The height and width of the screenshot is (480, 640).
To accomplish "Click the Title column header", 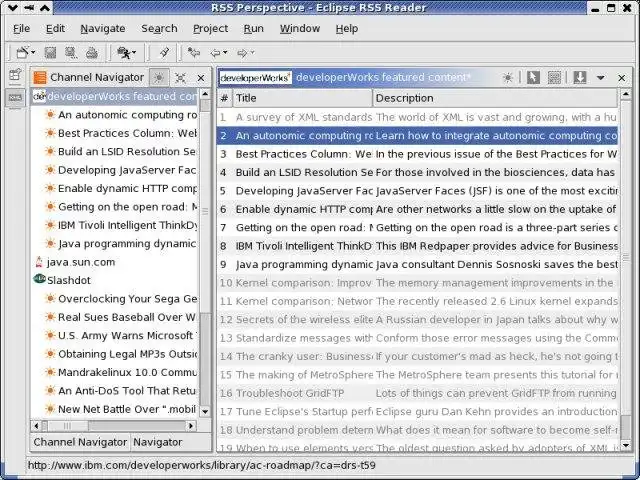I will point(302,98).
